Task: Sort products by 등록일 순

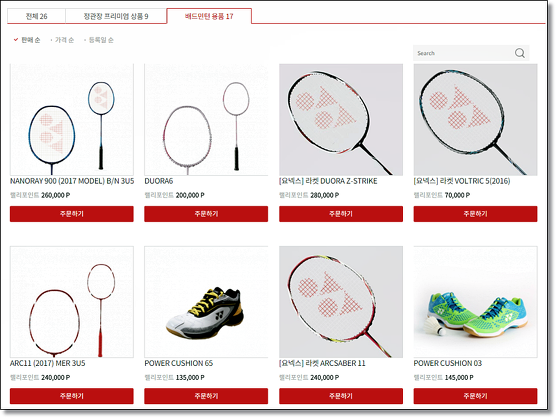Action: click(101, 40)
